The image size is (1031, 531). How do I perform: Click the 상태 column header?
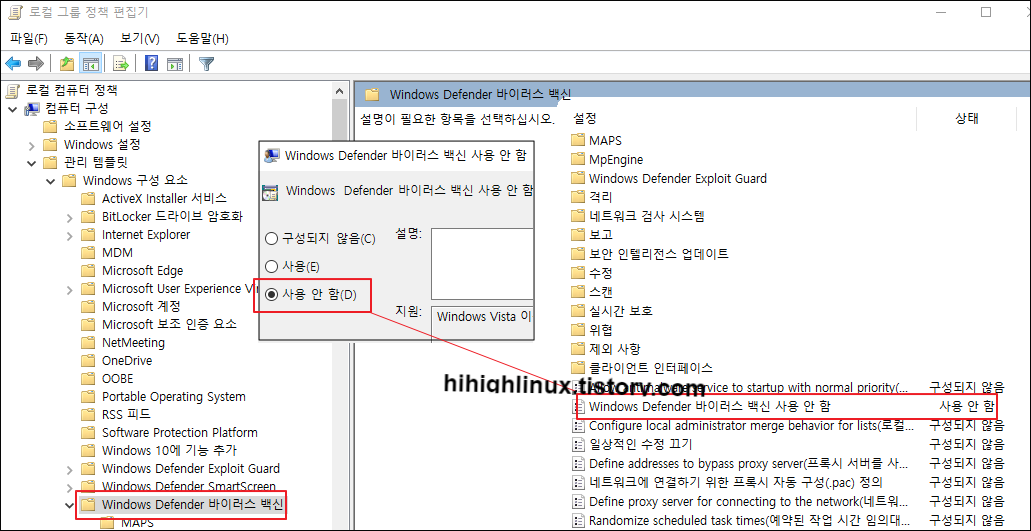point(967,119)
